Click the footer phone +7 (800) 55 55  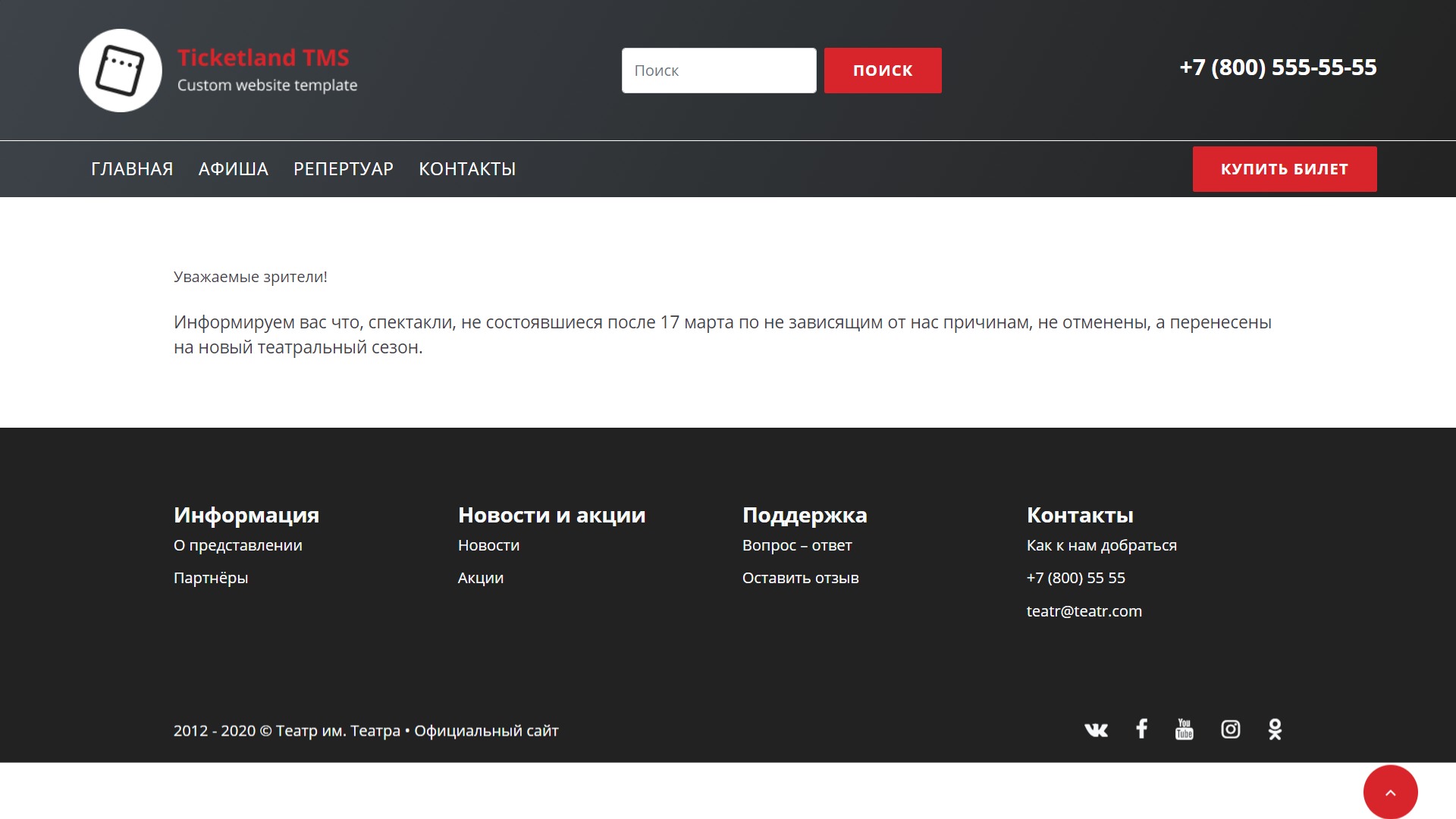click(x=1076, y=578)
